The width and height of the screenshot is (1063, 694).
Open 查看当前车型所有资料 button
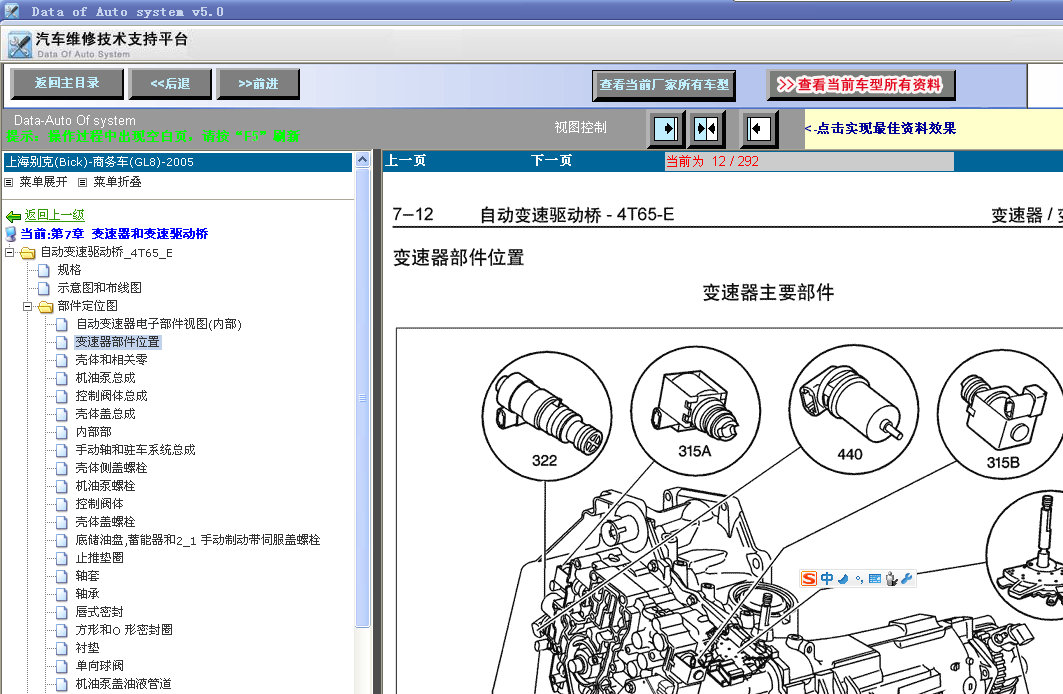pos(861,85)
